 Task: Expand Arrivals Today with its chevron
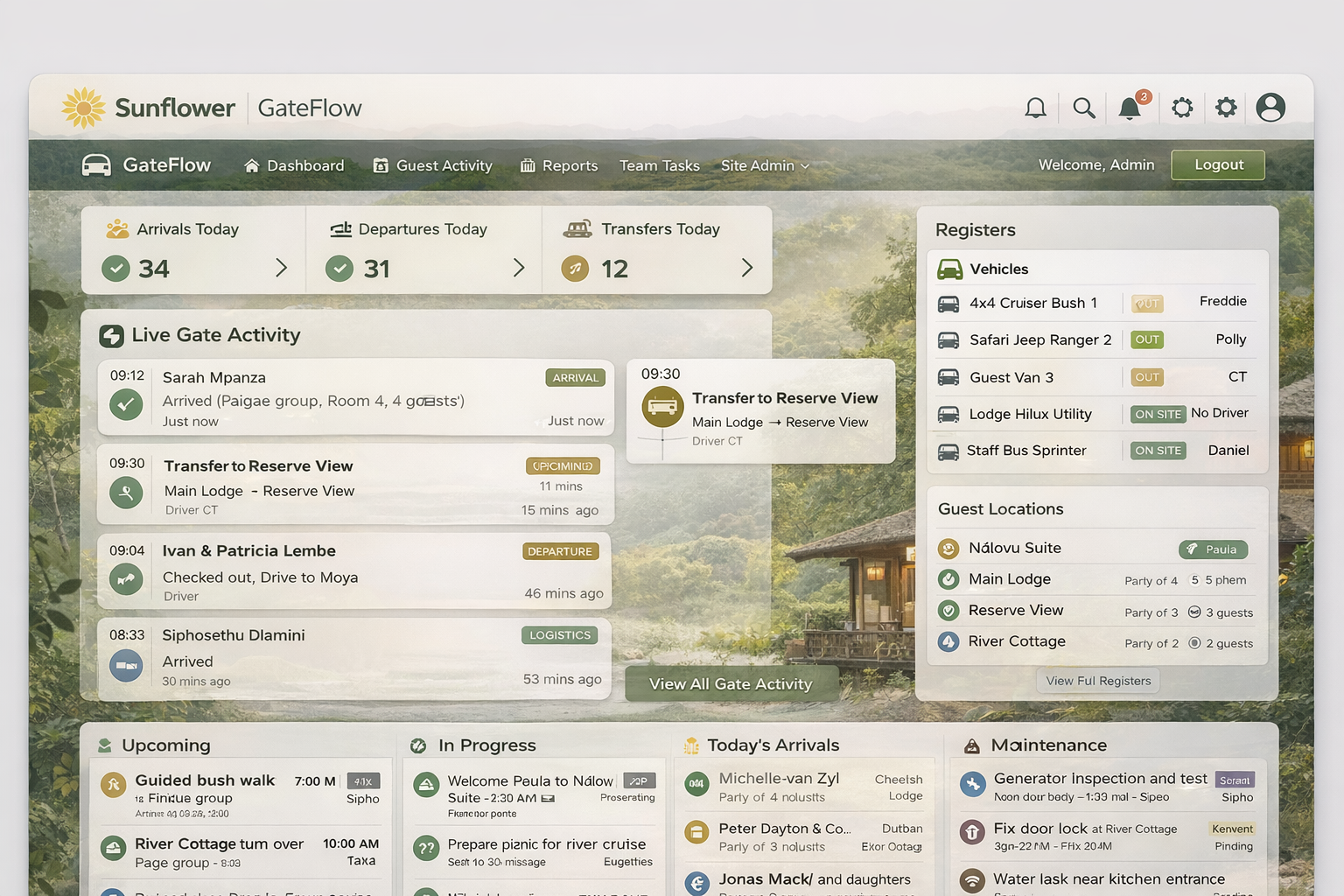tap(280, 269)
